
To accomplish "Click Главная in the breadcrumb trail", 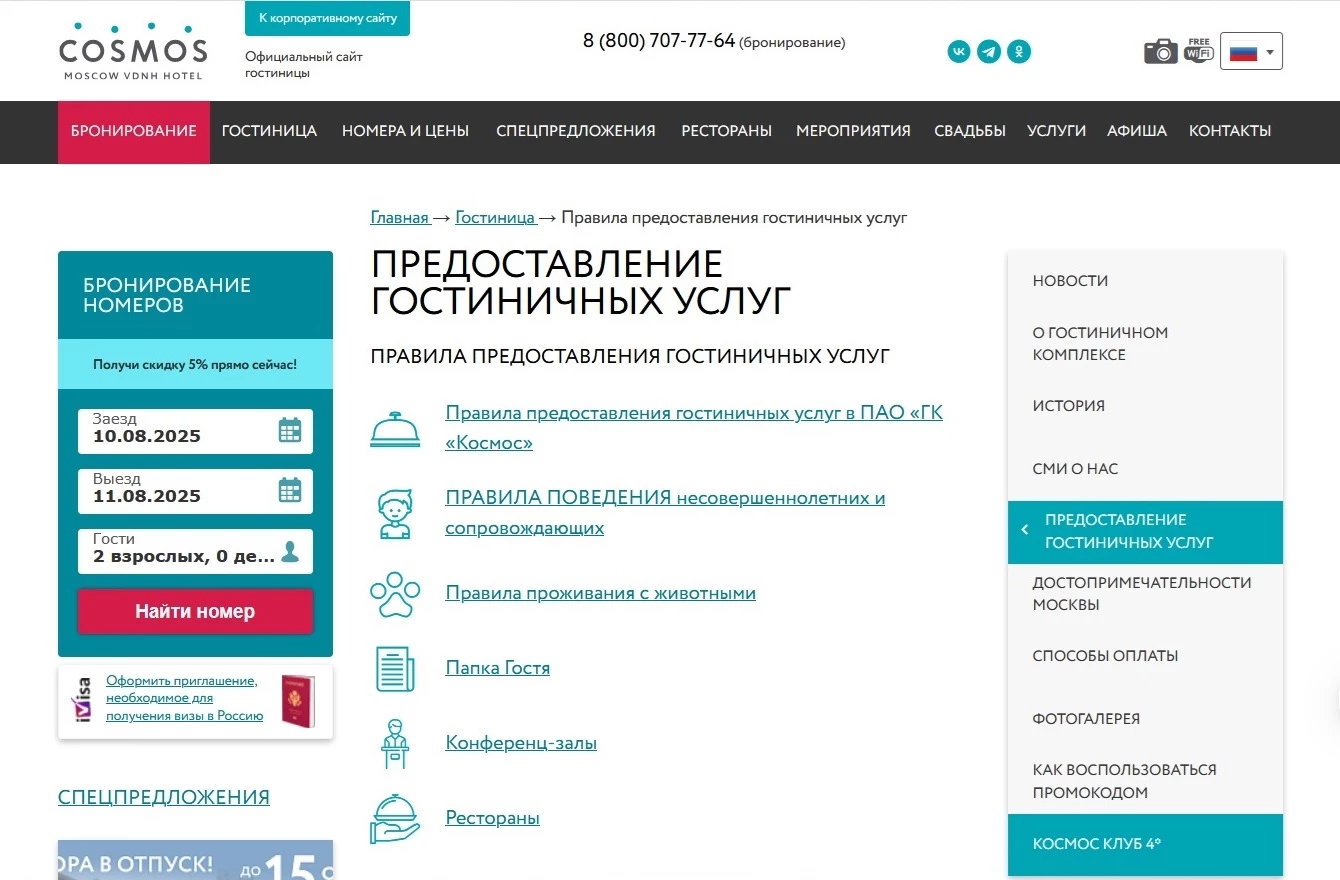I will click(399, 217).
